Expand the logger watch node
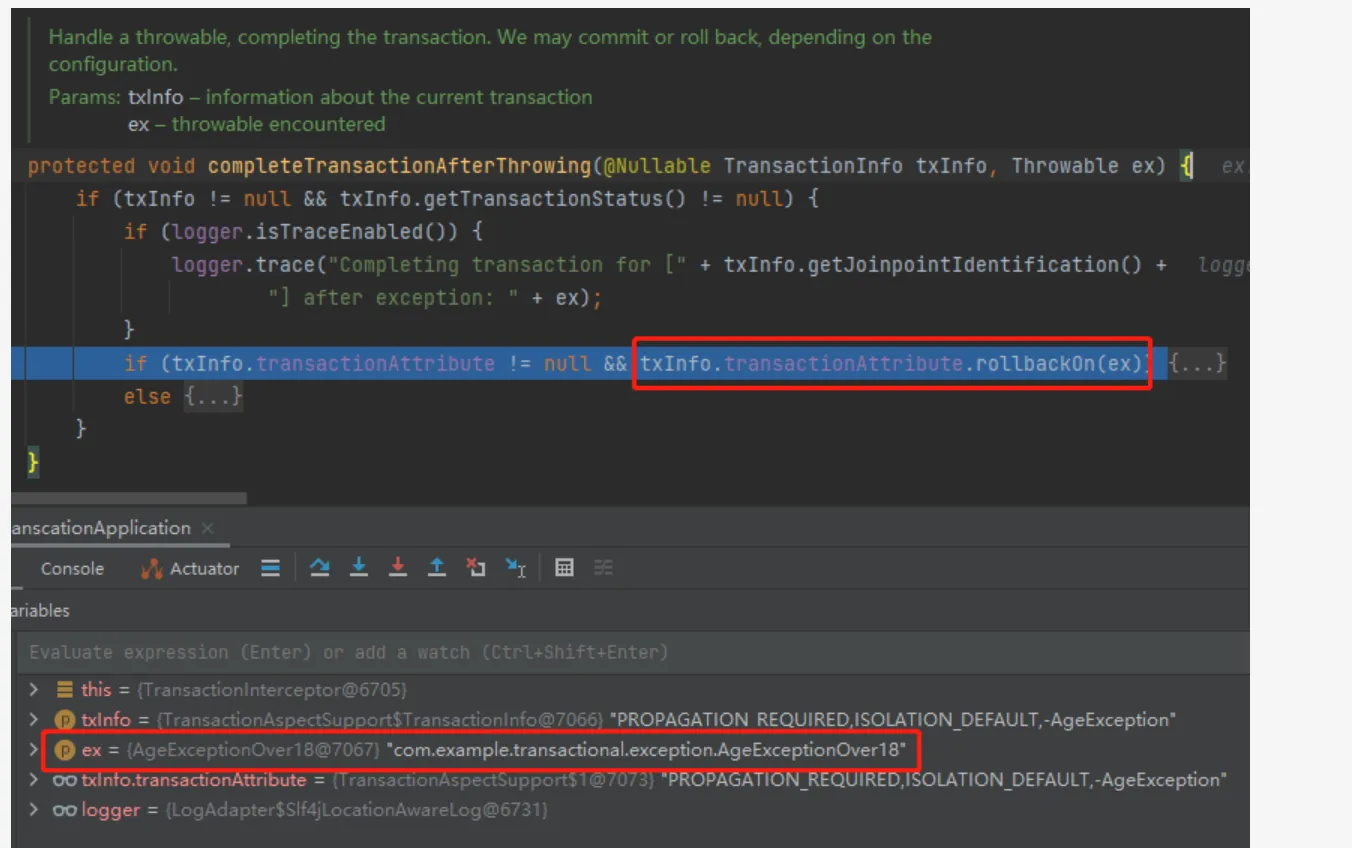 pos(34,809)
